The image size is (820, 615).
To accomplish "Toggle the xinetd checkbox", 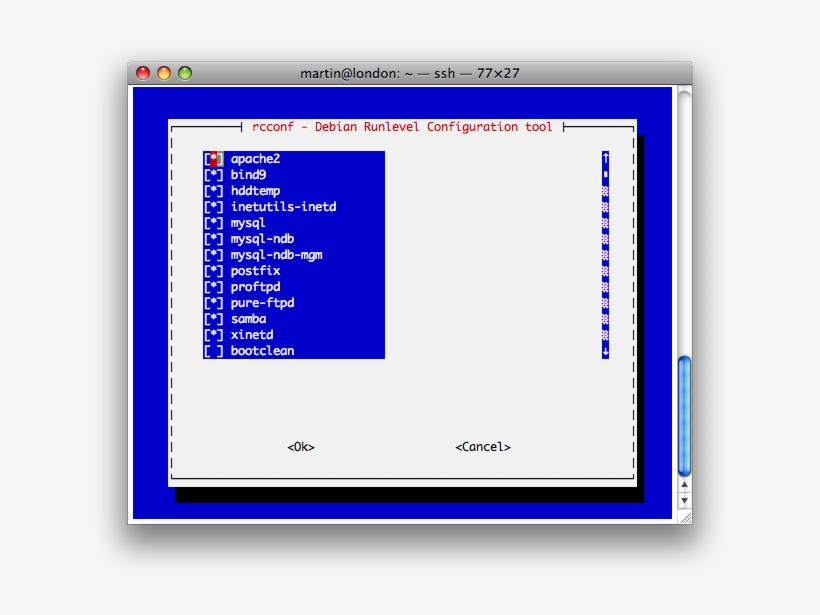I will (213, 335).
